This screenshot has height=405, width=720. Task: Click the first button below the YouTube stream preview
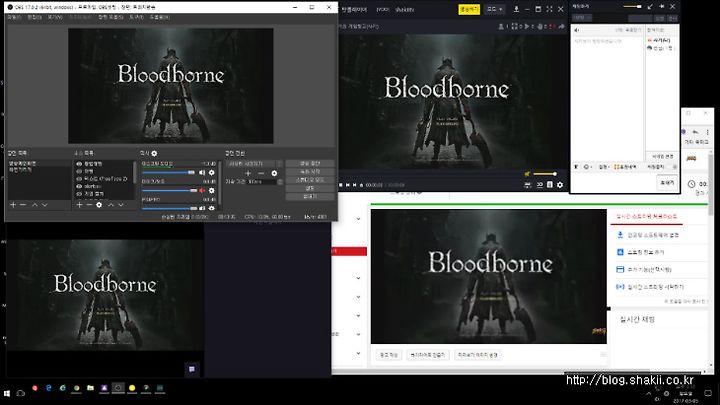point(389,355)
